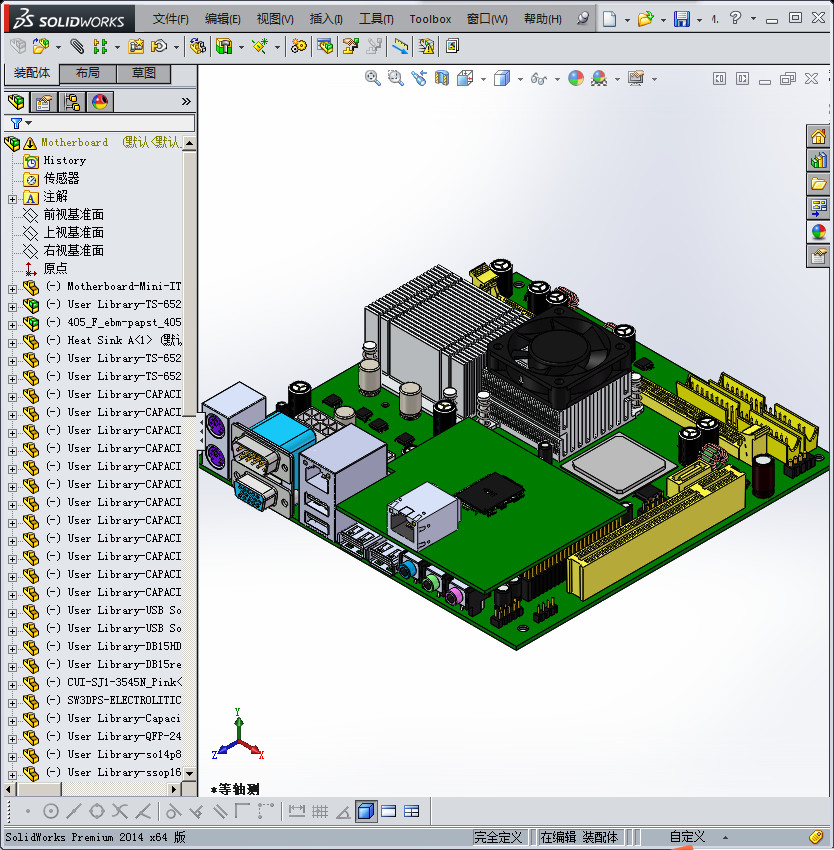This screenshot has width=834, height=850.
Task: Click the 自定义 status bar button
Action: [x=687, y=837]
